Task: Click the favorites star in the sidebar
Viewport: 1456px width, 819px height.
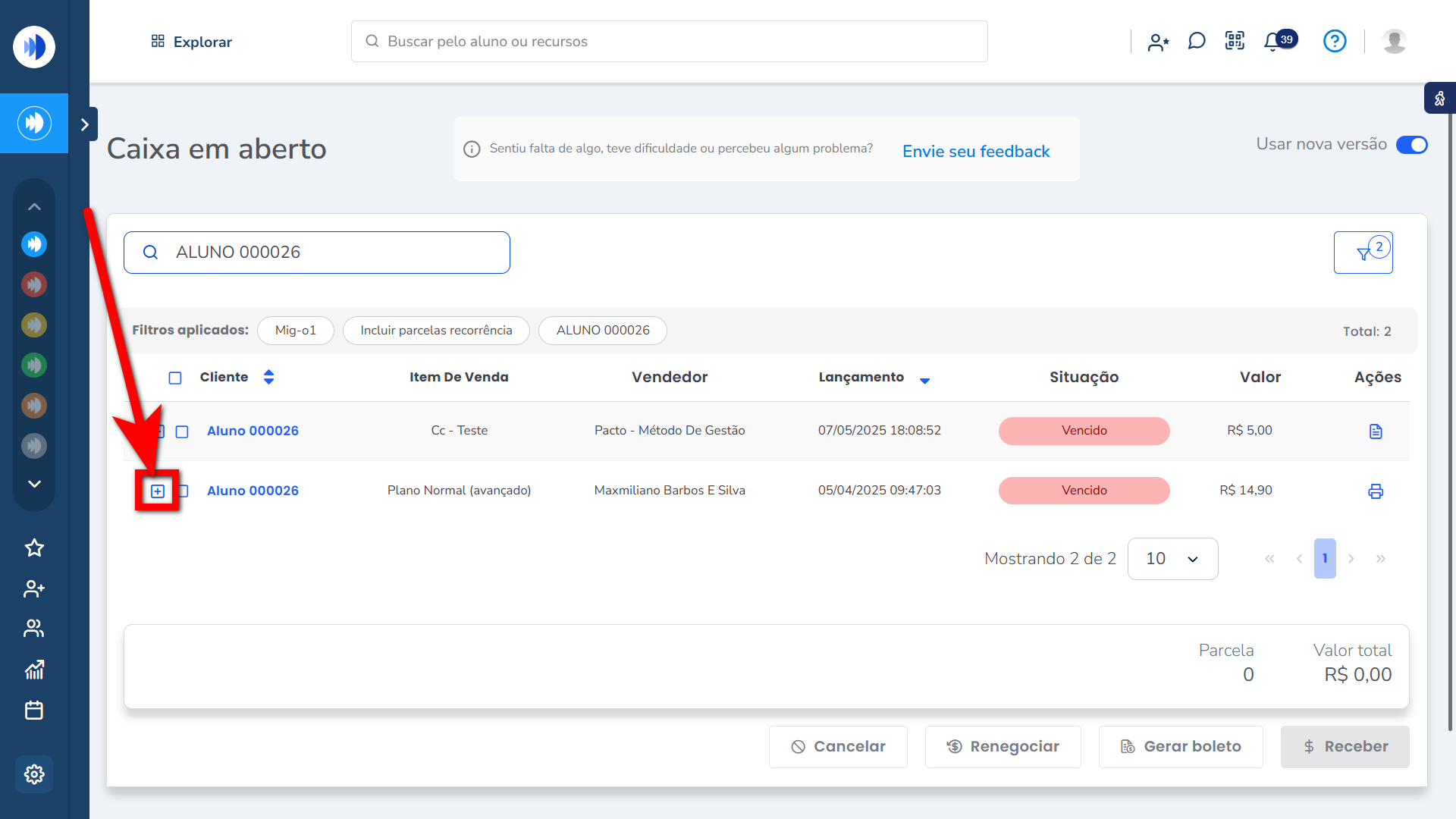Action: coord(34,548)
